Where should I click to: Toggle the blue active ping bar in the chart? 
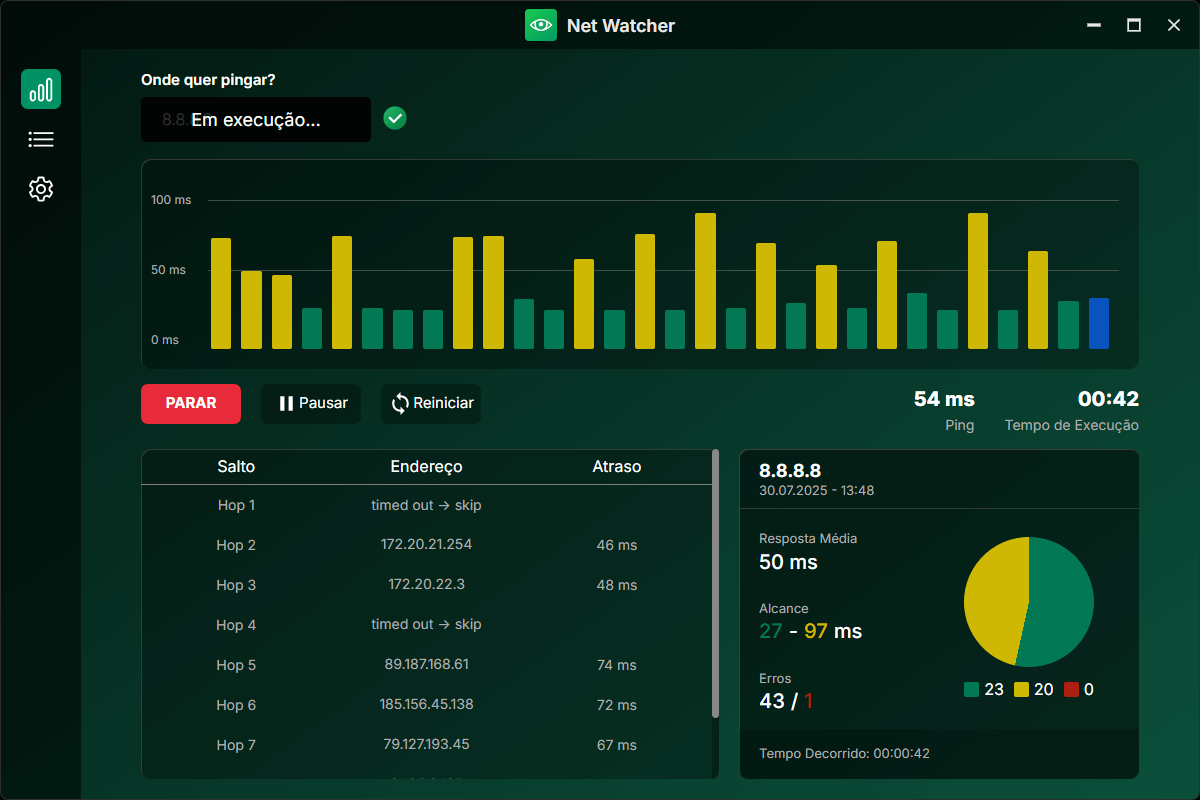[1099, 323]
